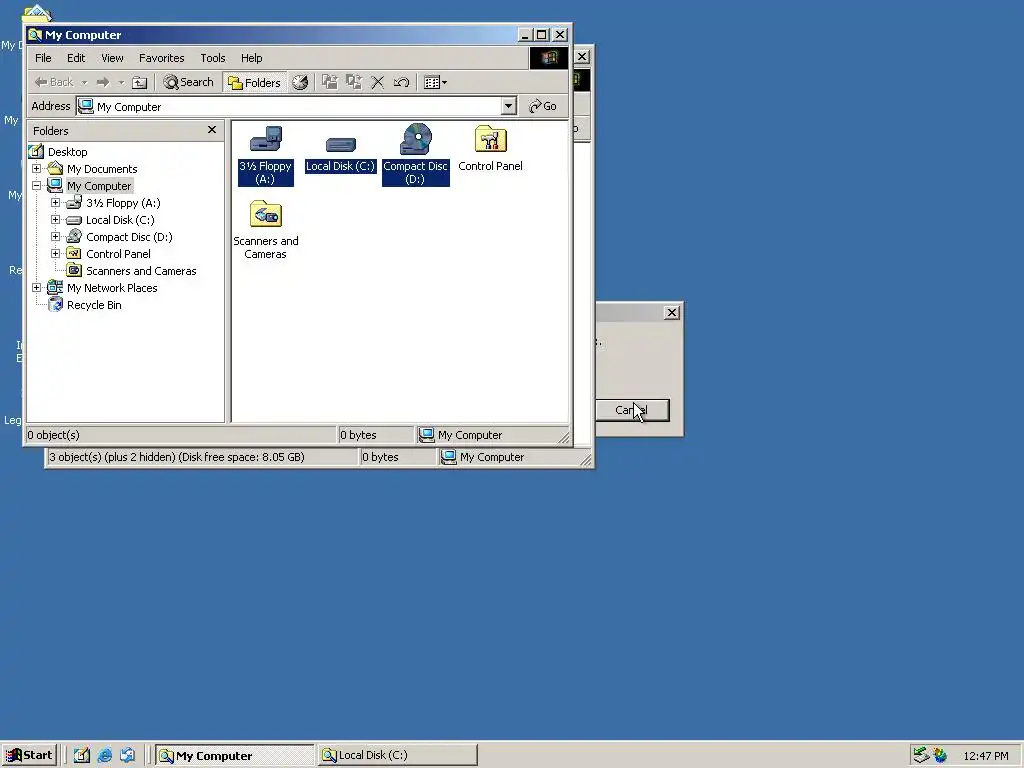Screen dimensions: 1024x768
Task: Open the Tools menu
Action: pos(212,58)
